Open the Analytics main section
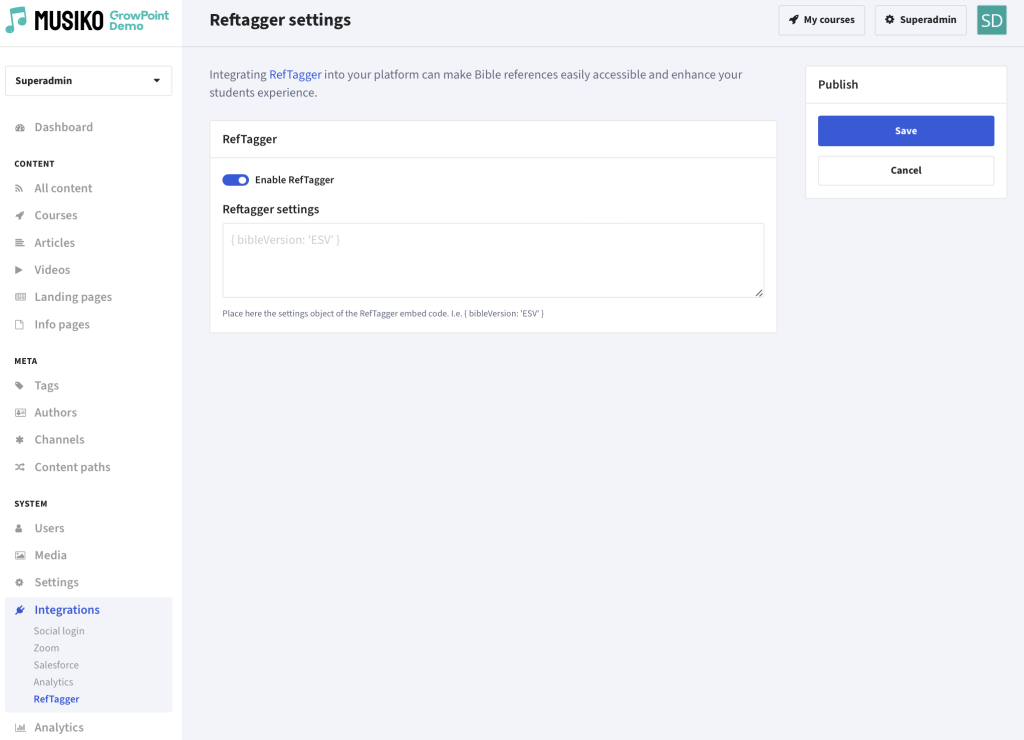Screen dimensions: 1024x740 pos(59,728)
